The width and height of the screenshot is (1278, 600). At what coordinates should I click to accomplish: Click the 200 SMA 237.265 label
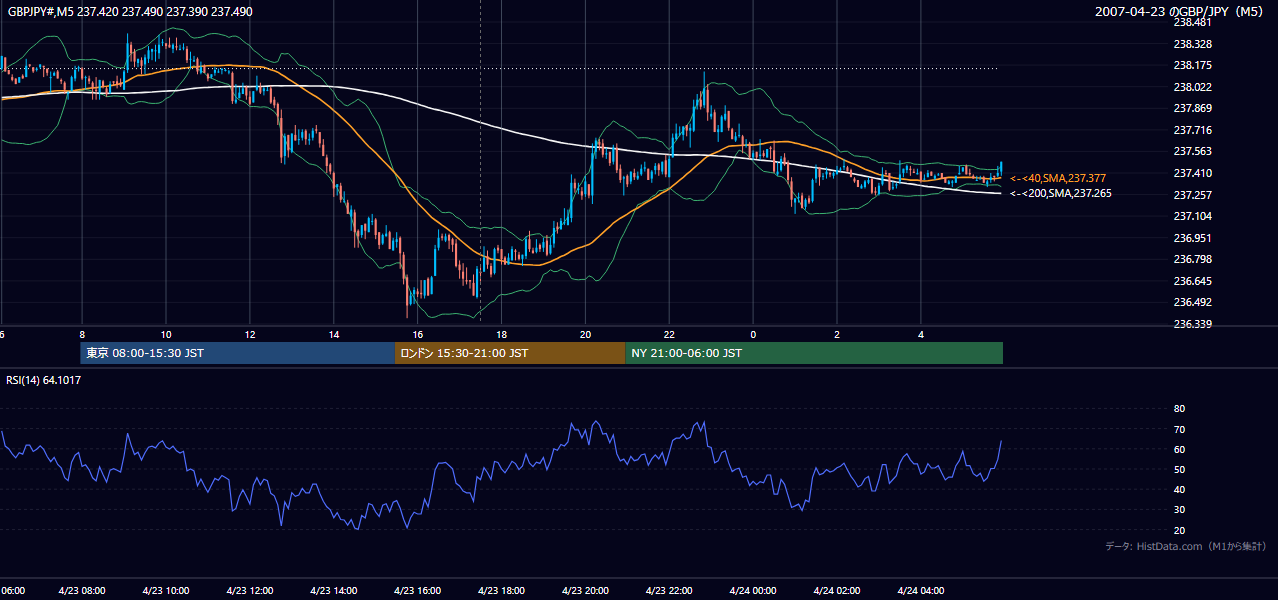1060,193
